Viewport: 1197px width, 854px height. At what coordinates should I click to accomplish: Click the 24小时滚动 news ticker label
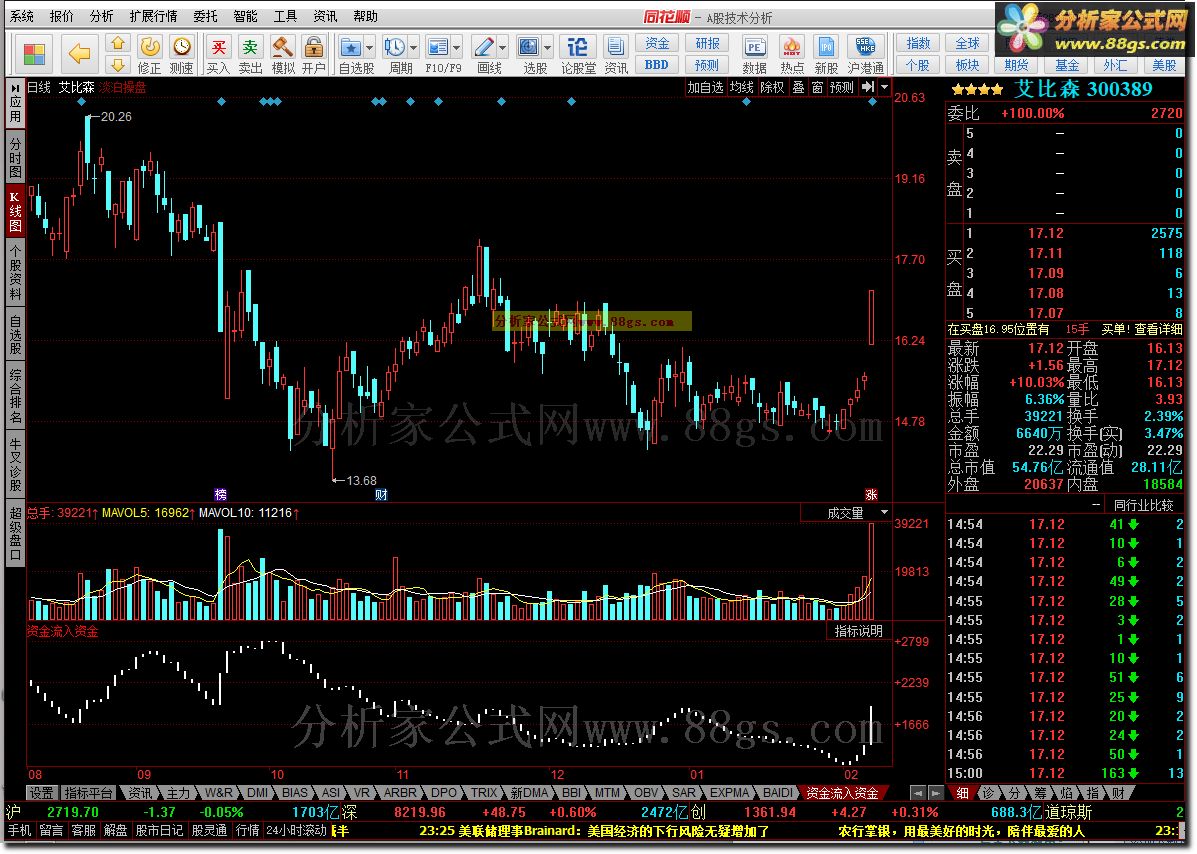click(296, 830)
